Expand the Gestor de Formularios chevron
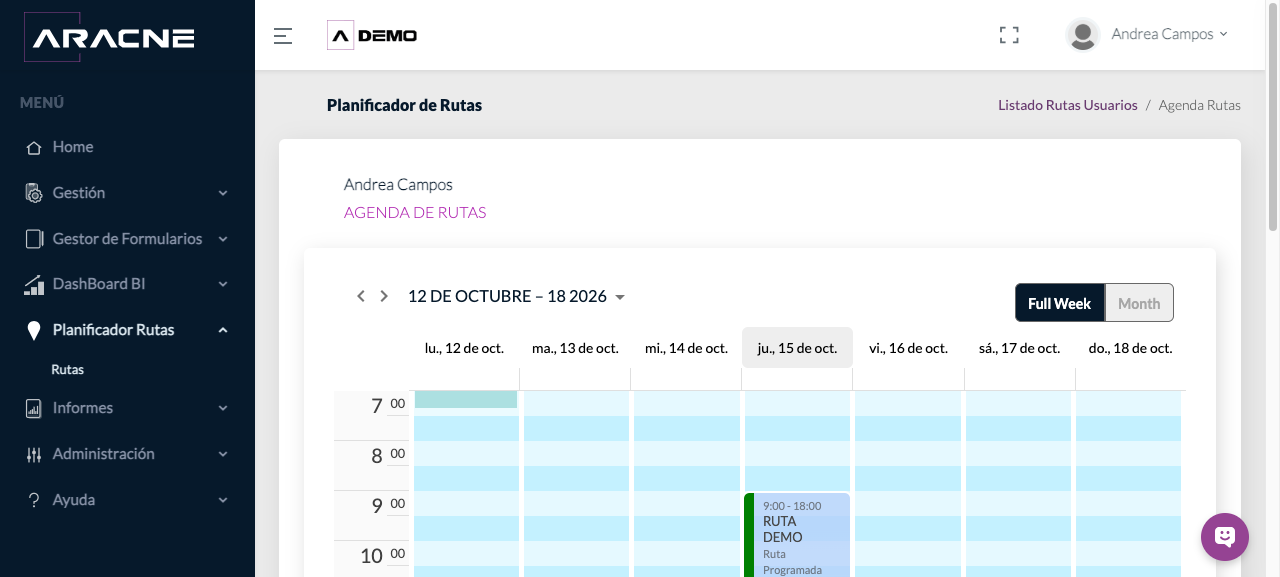Viewport: 1280px width, 577px height. pyautogui.click(x=223, y=239)
